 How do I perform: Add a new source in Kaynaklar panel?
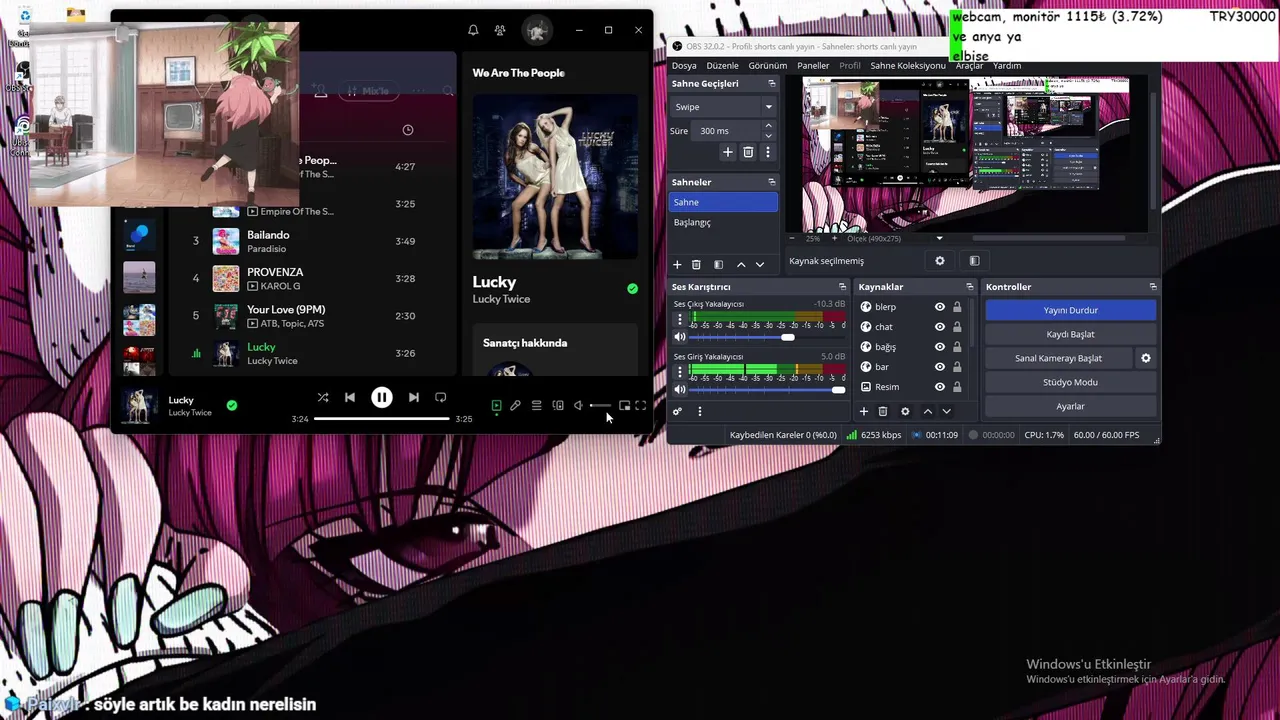tap(864, 411)
